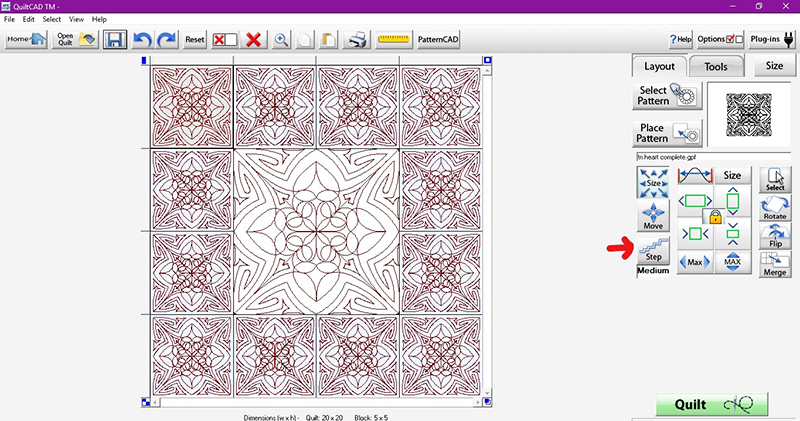
Task: Toggle the aspect ratio padlock
Action: tap(715, 216)
